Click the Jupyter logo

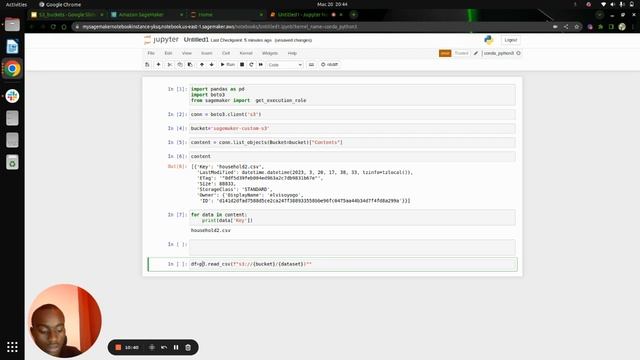[x=161, y=40]
